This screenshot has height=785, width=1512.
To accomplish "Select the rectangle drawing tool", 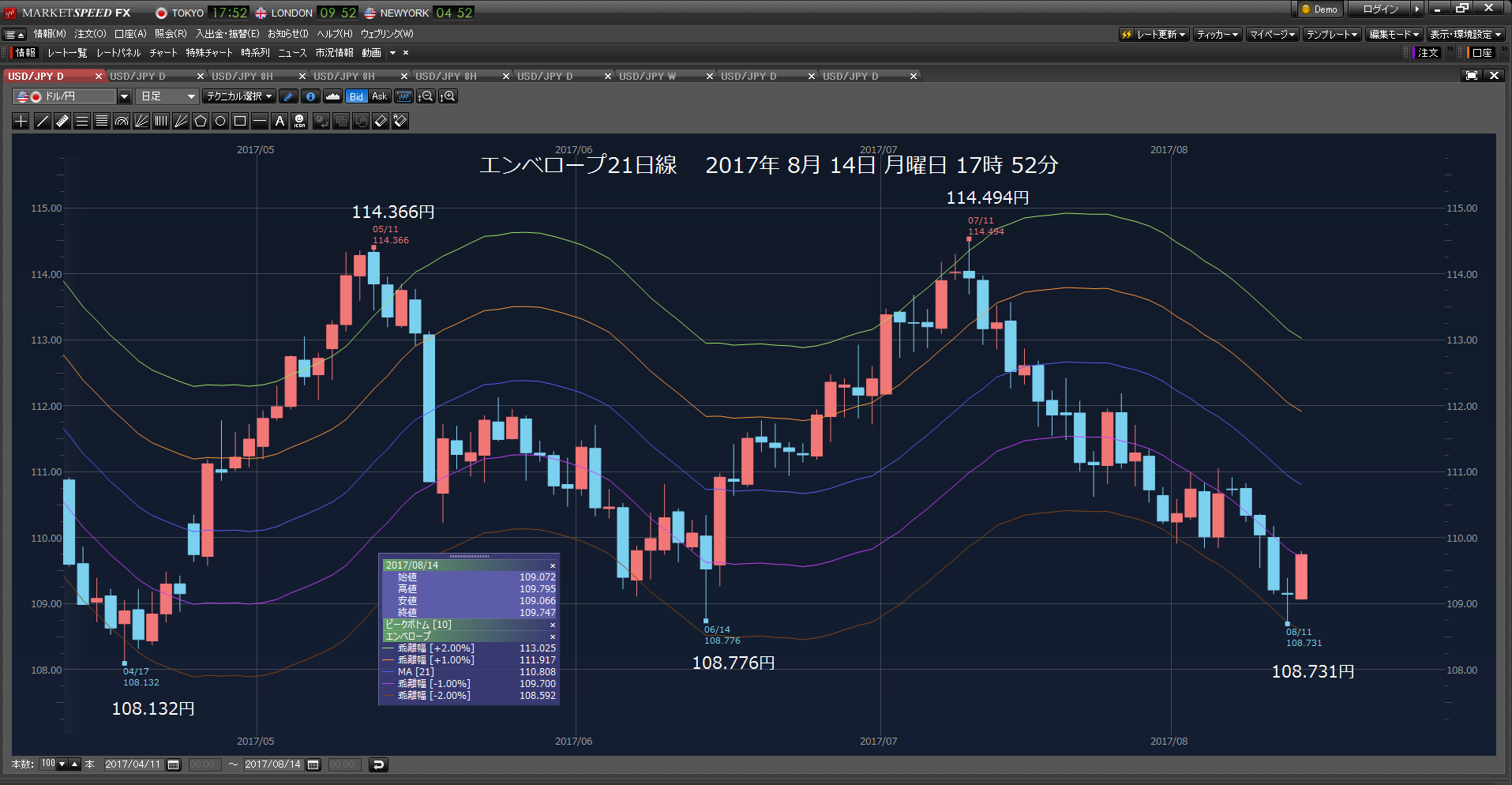I will (x=239, y=121).
